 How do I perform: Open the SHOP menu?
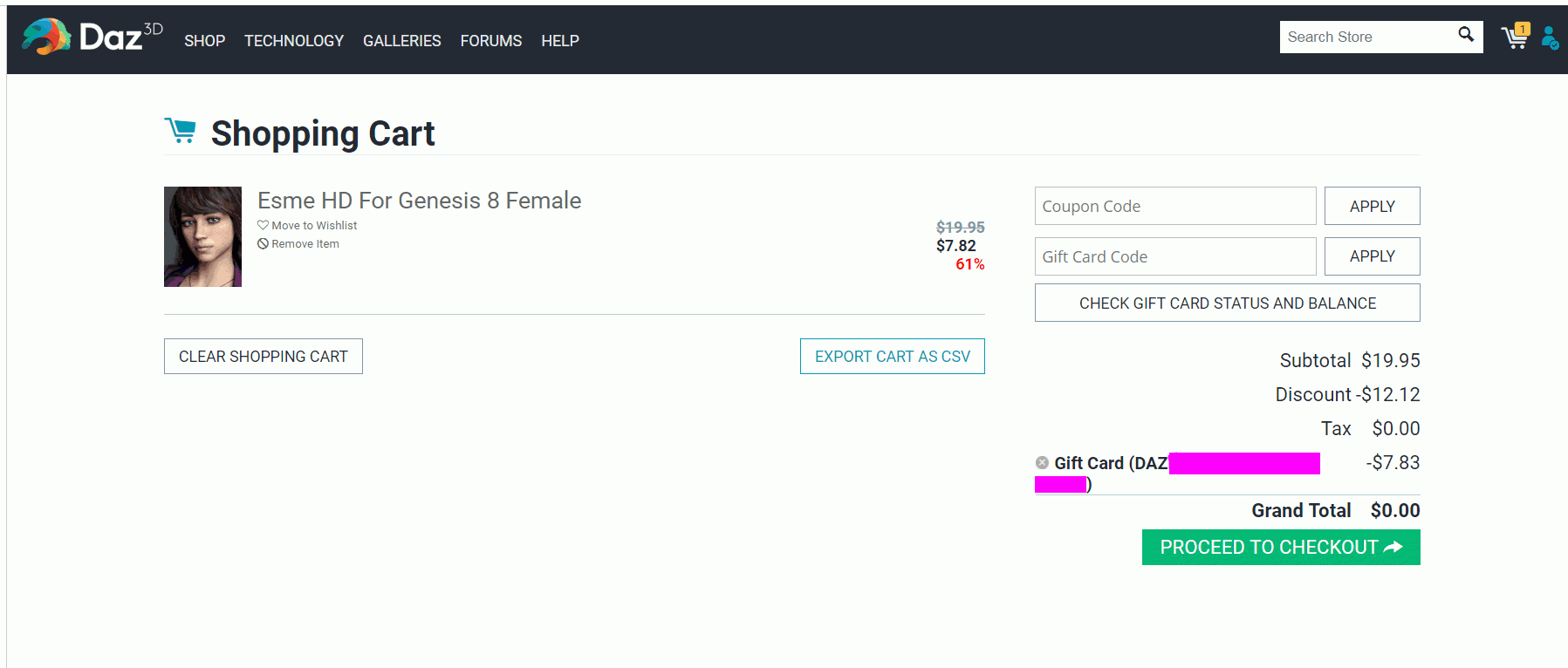pyautogui.click(x=204, y=41)
